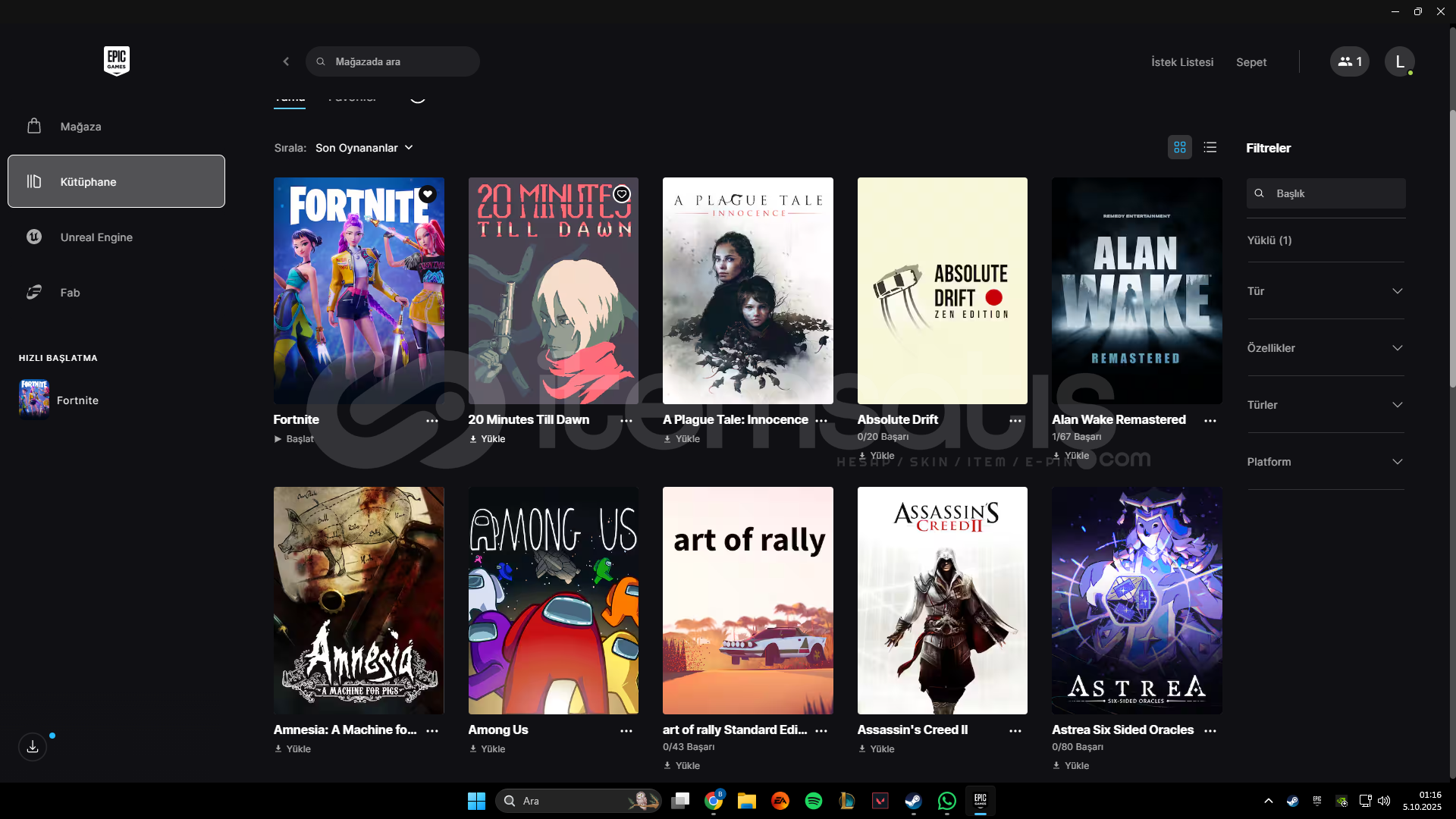
Task: Click Yükle under Assassin's Creed II
Action: (x=881, y=748)
